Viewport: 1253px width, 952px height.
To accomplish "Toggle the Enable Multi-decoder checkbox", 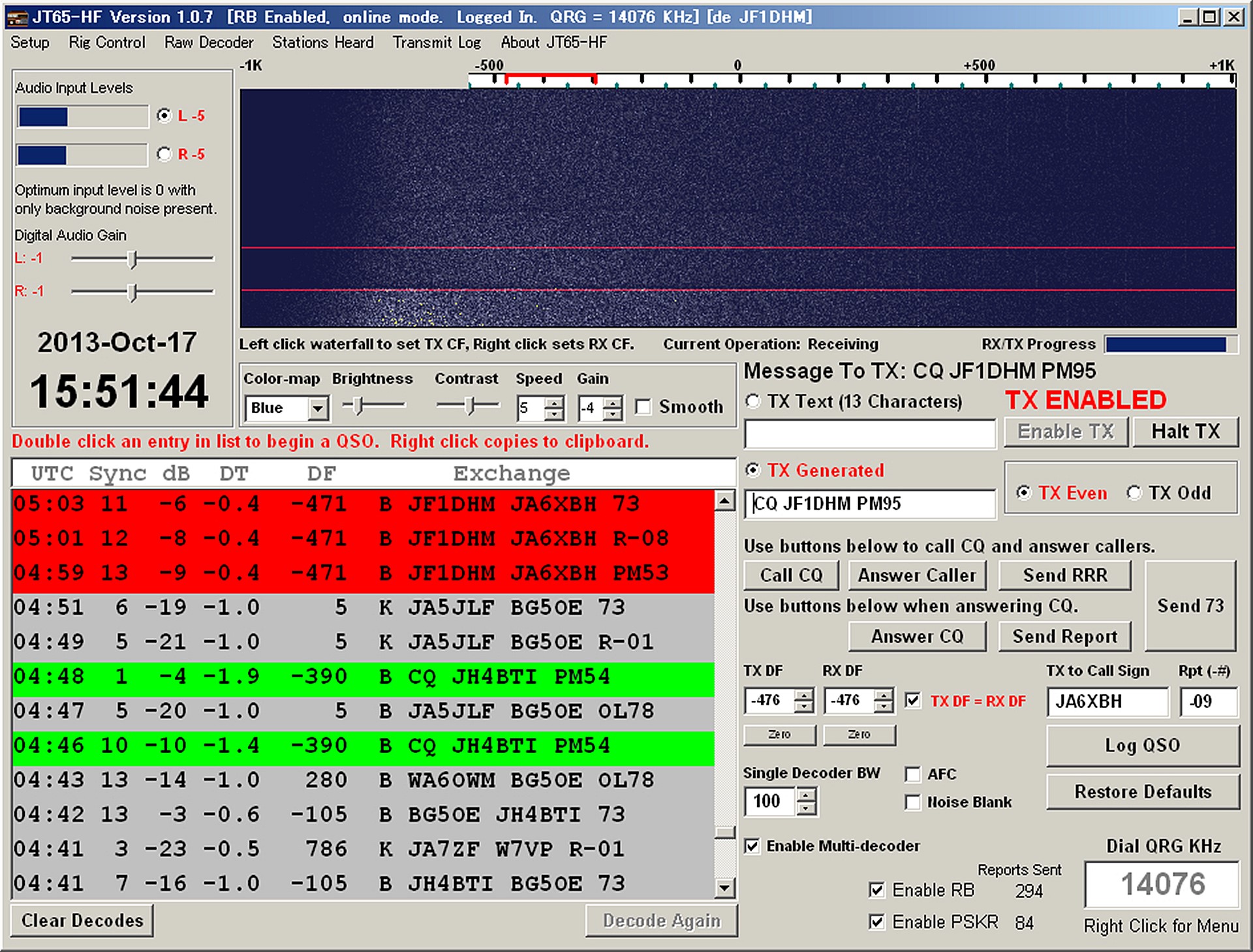I will click(x=753, y=846).
